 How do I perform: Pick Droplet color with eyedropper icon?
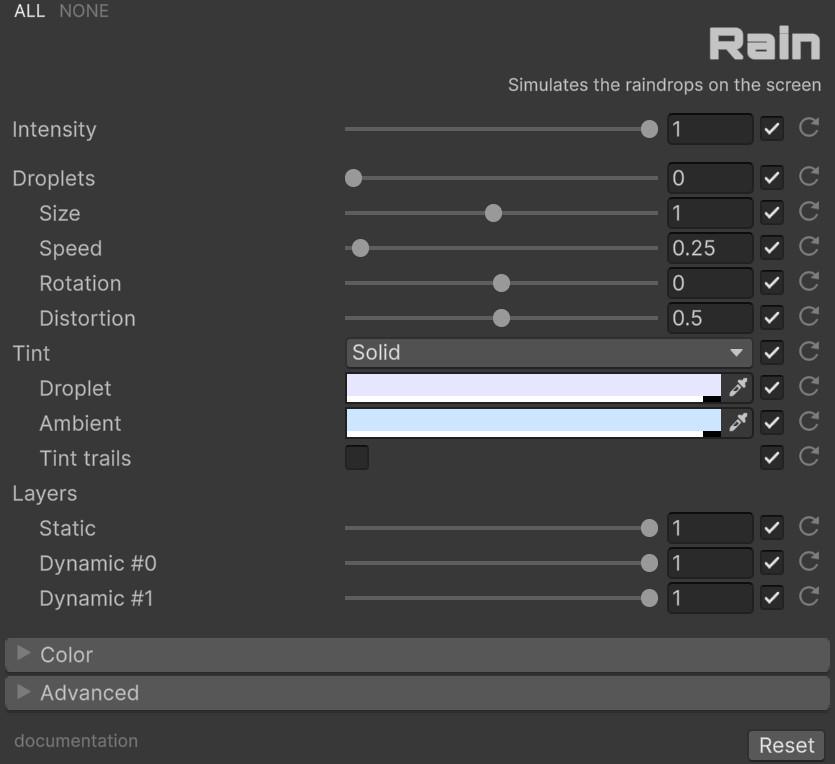point(738,388)
